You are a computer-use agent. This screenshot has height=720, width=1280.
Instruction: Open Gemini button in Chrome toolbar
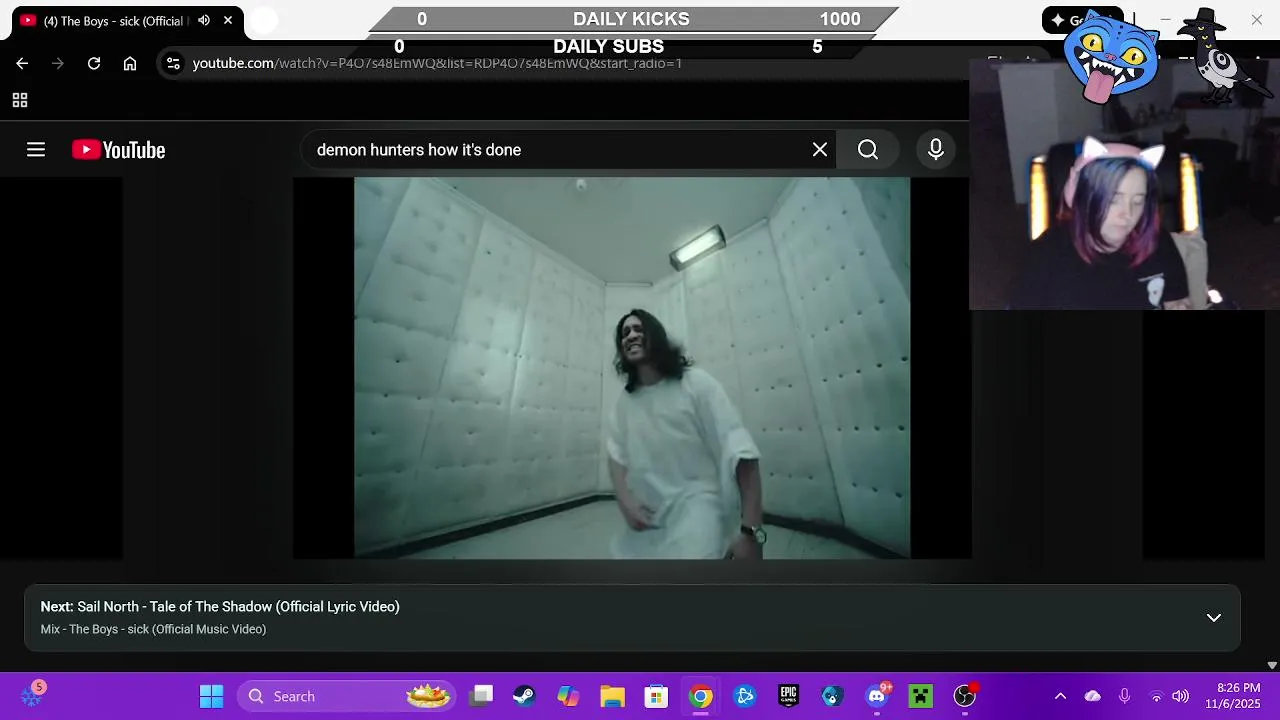click(x=1082, y=20)
